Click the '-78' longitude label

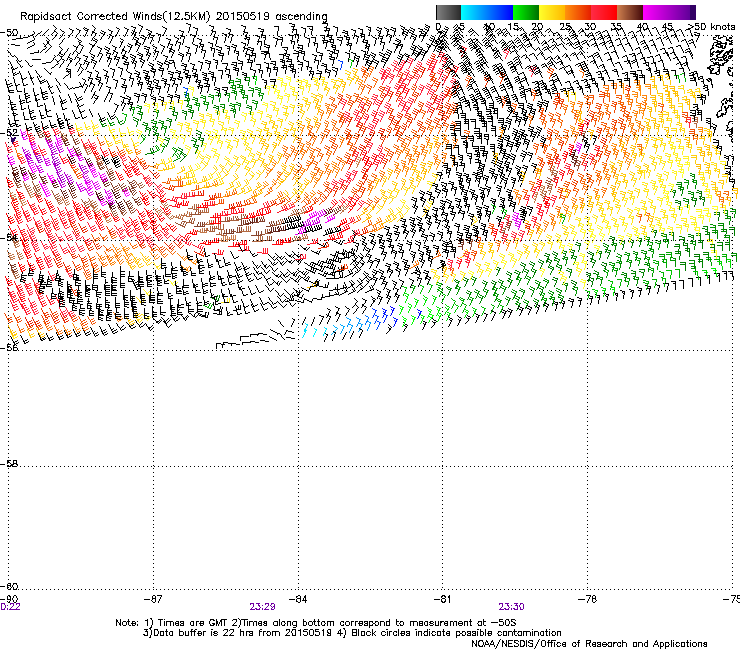[587, 599]
